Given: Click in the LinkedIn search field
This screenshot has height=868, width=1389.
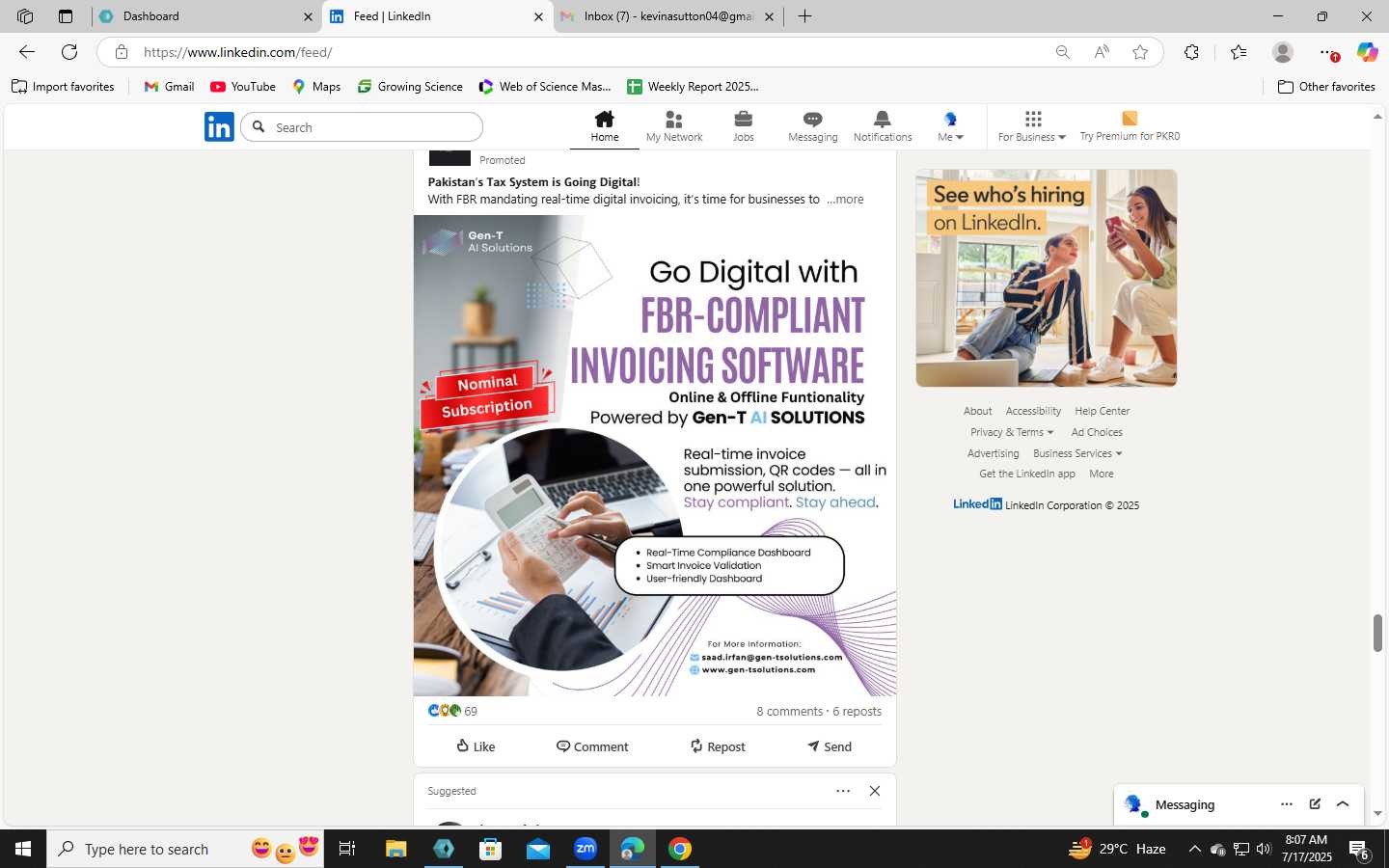Looking at the screenshot, I should 362,127.
